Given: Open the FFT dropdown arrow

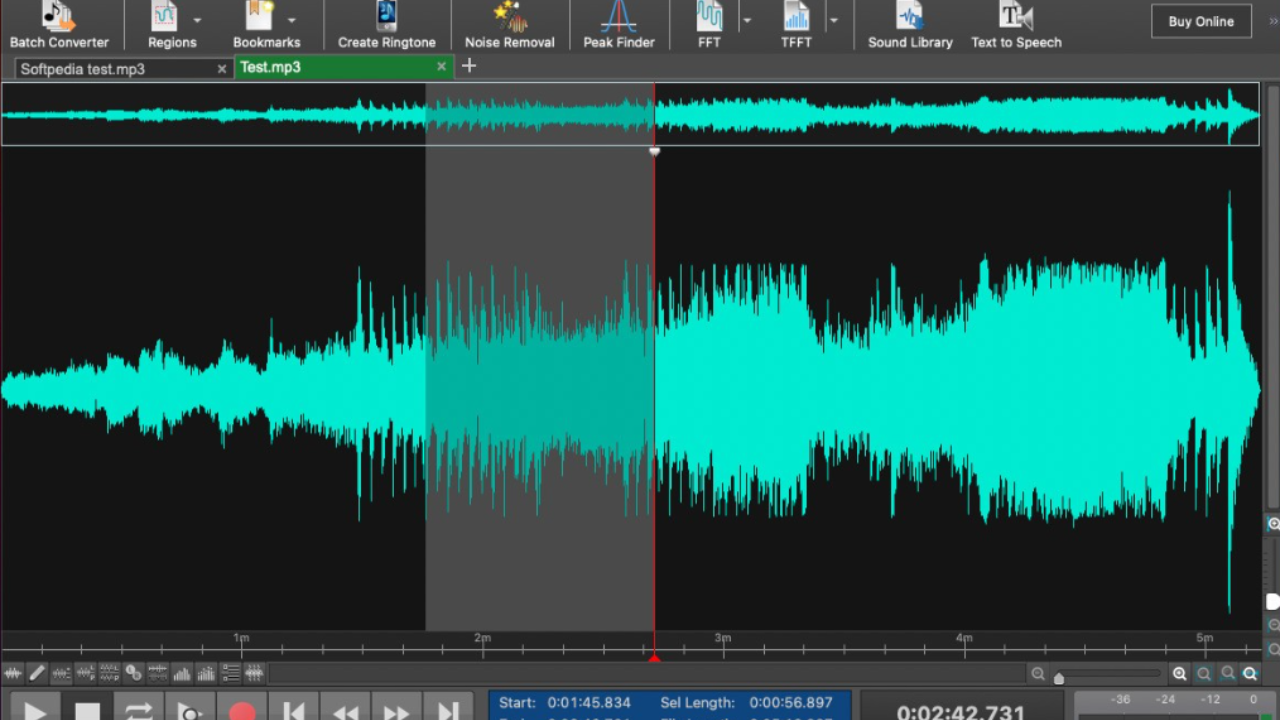Looking at the screenshot, I should [746, 20].
